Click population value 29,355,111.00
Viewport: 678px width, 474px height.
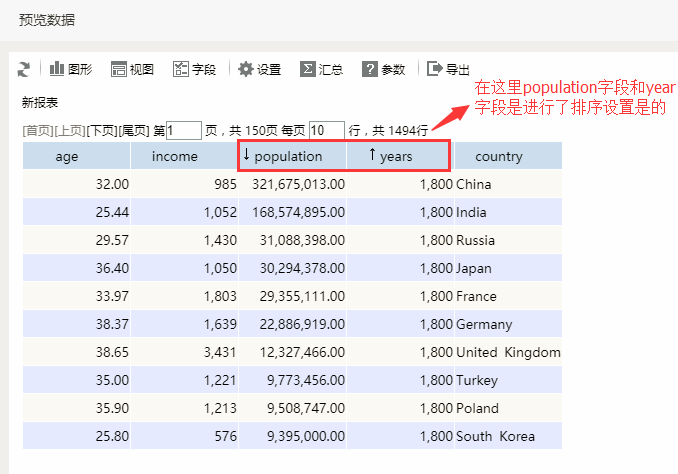click(x=302, y=296)
